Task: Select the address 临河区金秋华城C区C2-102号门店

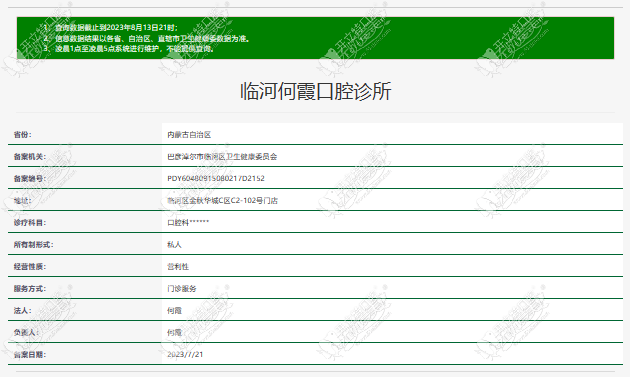Action: click(223, 201)
